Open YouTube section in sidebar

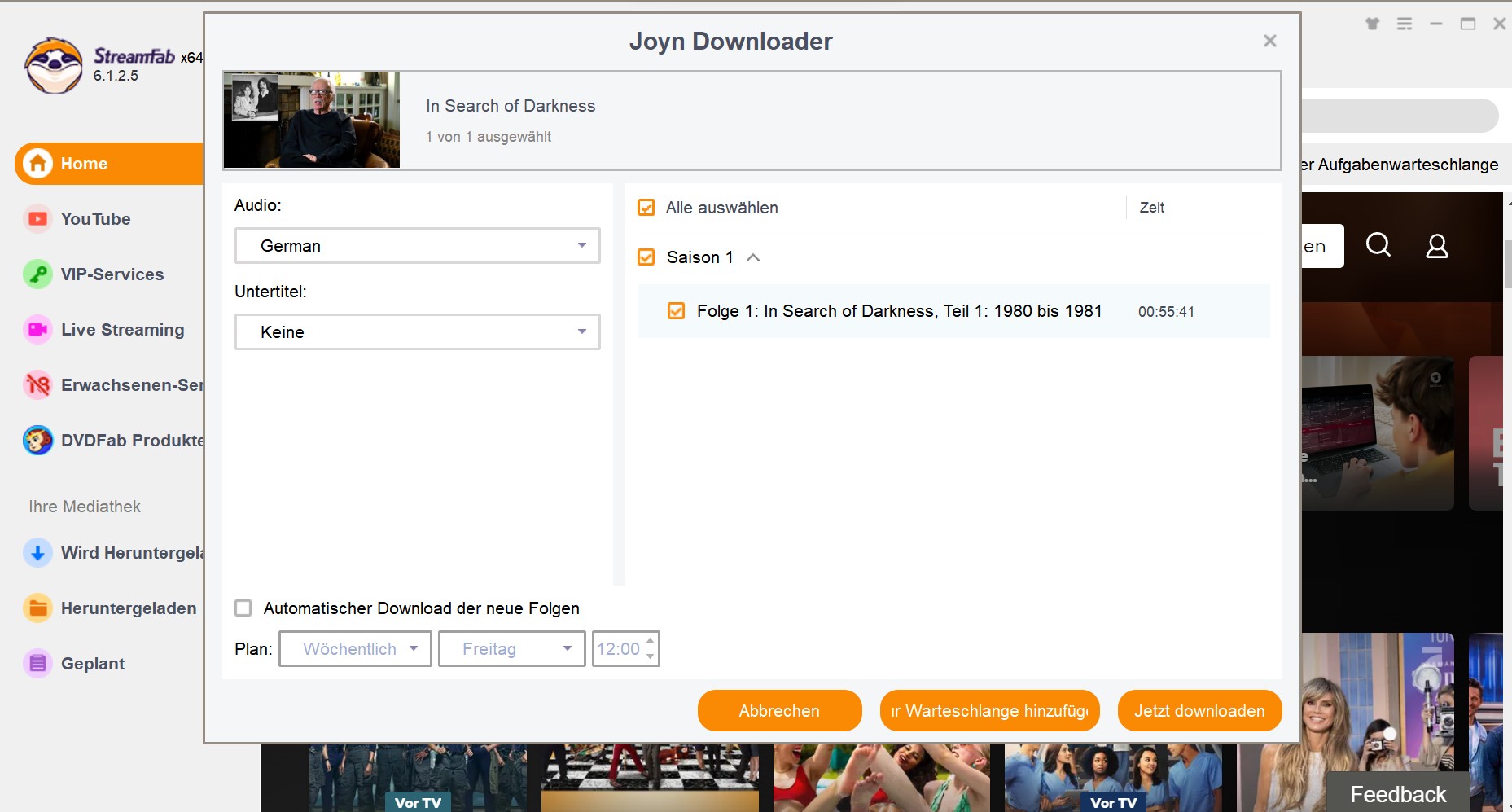[95, 219]
